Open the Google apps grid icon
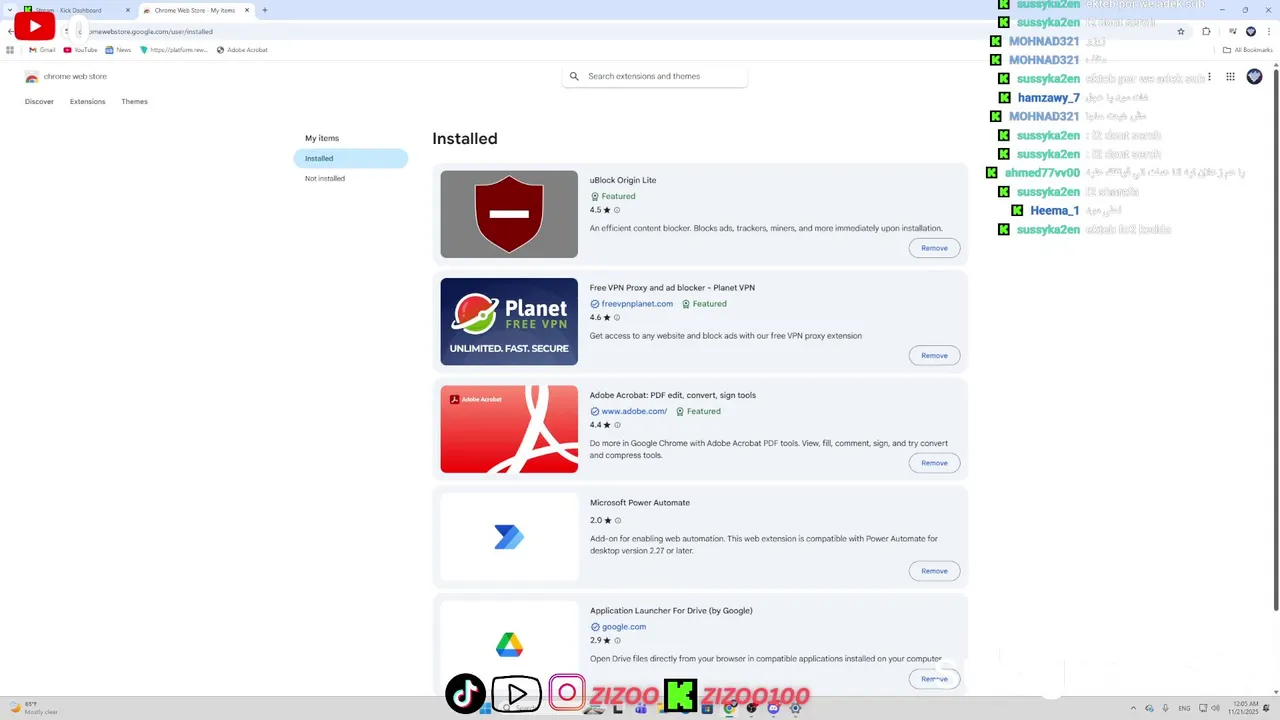 1230,76
